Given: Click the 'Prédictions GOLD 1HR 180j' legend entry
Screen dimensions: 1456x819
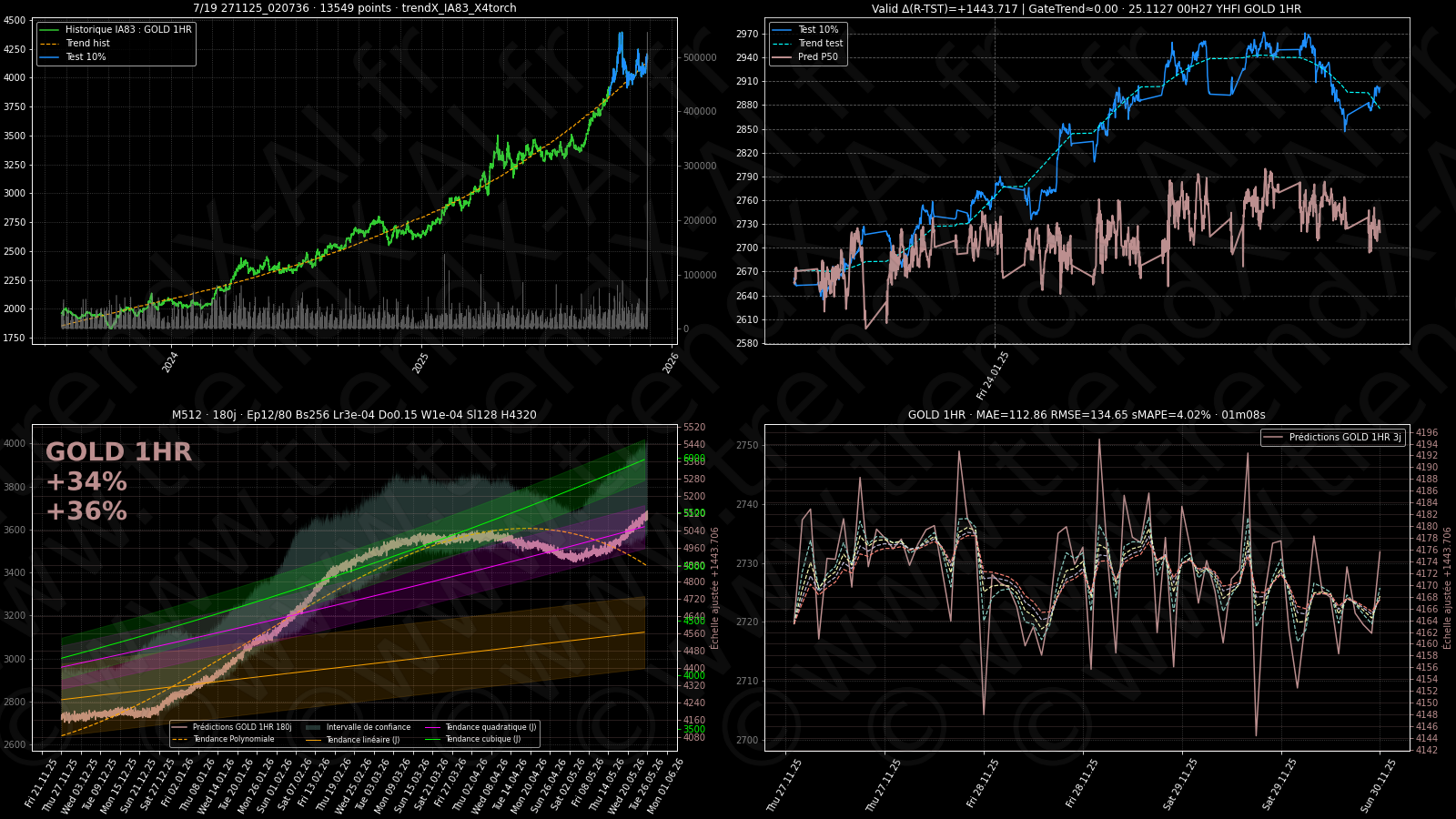Looking at the screenshot, I should click(241, 727).
